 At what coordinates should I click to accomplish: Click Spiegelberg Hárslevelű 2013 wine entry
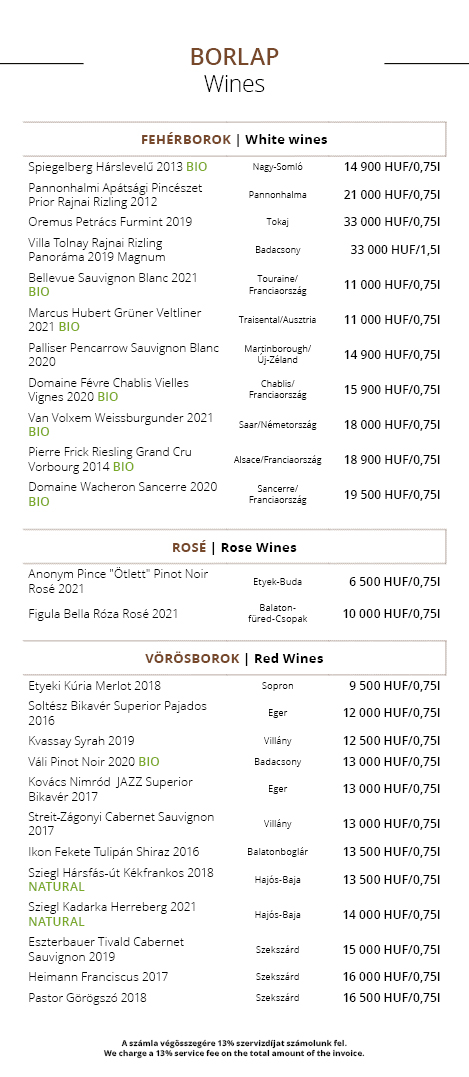pyautogui.click(x=117, y=167)
